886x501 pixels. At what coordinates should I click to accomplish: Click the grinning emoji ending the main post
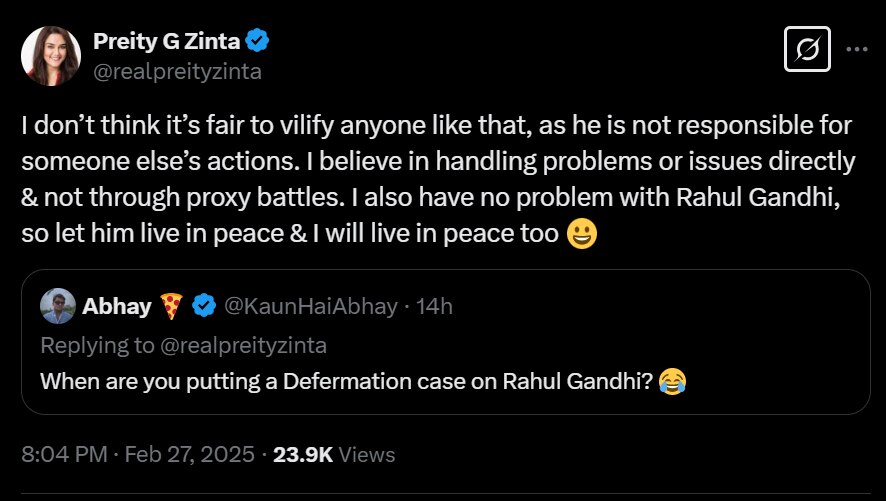coord(581,237)
